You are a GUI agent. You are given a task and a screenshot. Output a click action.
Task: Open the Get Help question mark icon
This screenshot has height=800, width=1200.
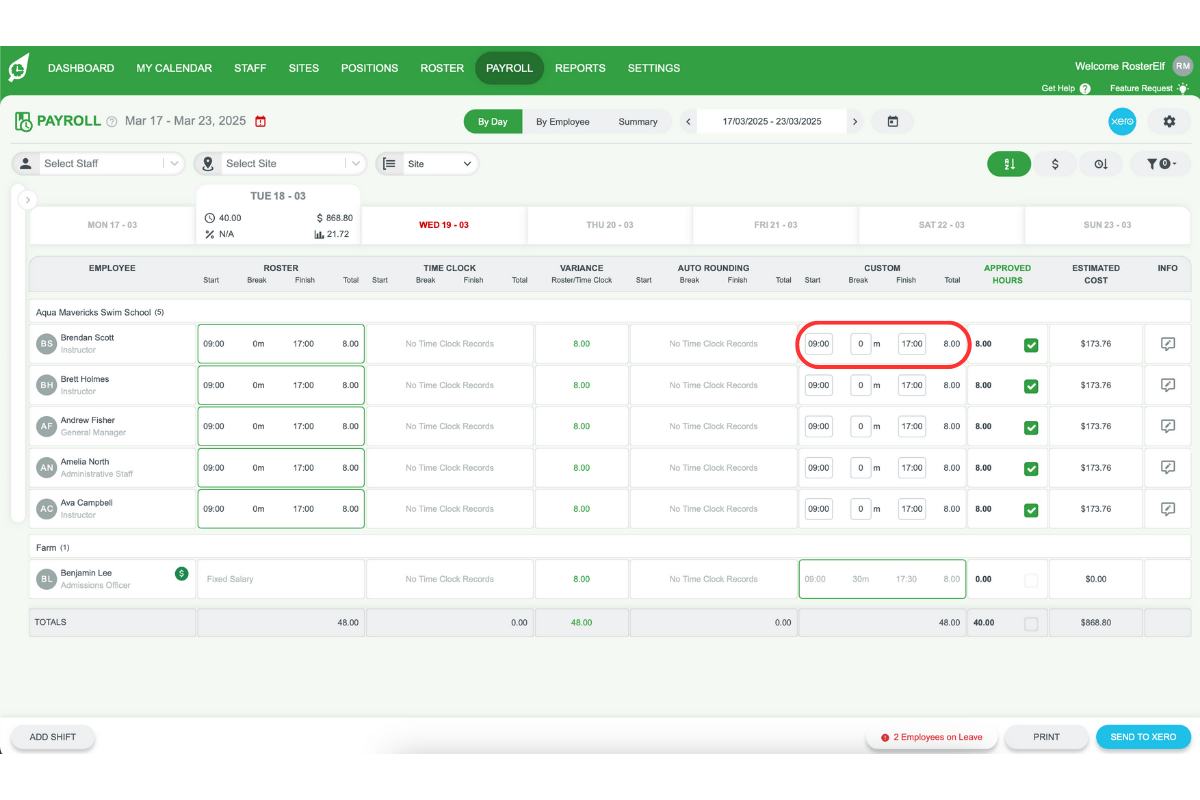tap(1088, 88)
